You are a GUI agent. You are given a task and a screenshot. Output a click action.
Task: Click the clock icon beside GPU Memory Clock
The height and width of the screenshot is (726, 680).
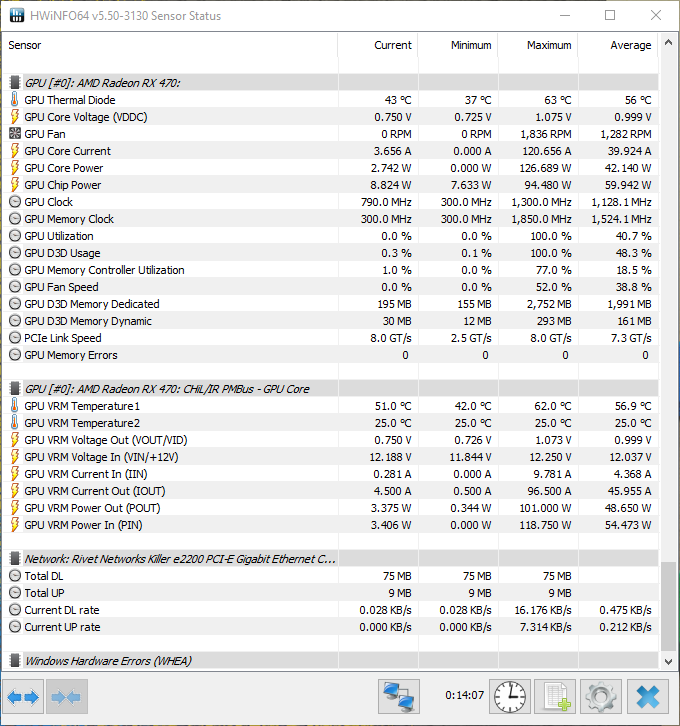pyautogui.click(x=15, y=219)
